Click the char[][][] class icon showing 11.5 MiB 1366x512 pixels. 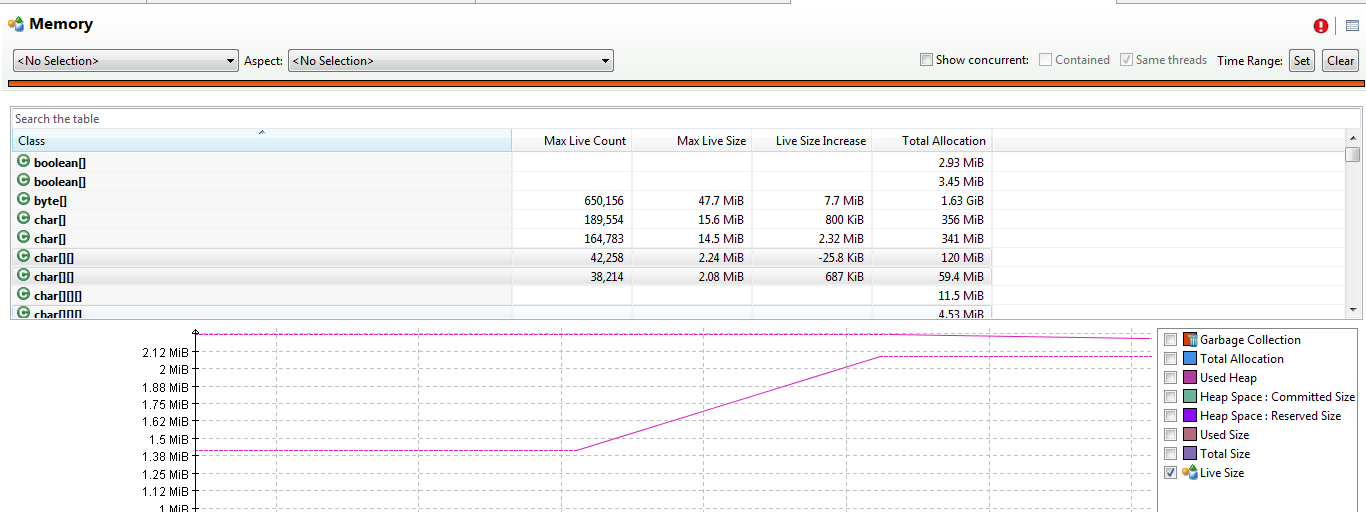[23, 295]
